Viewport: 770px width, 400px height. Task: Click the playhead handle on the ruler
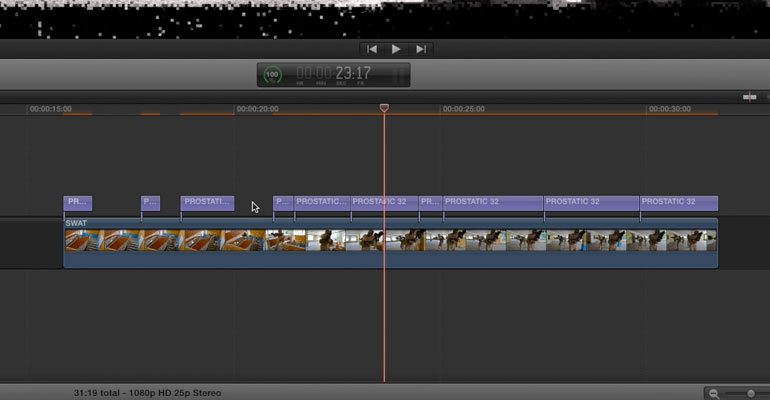[x=384, y=108]
